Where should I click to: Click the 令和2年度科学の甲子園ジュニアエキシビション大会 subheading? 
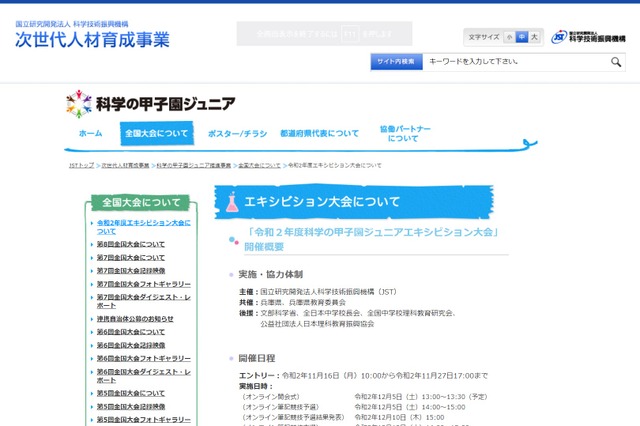tap(372, 239)
